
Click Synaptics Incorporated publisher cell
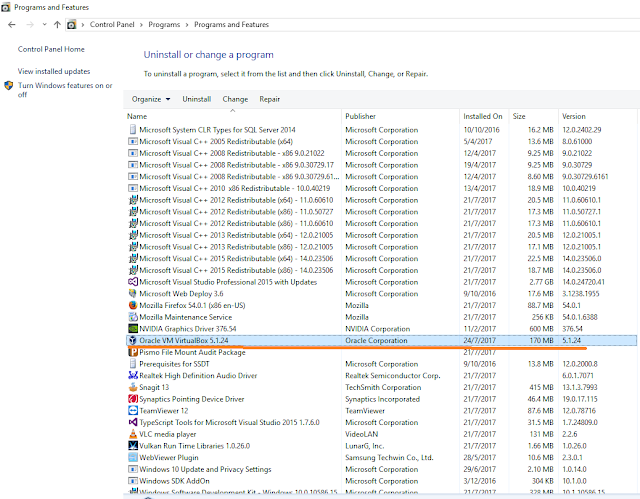click(x=382, y=399)
